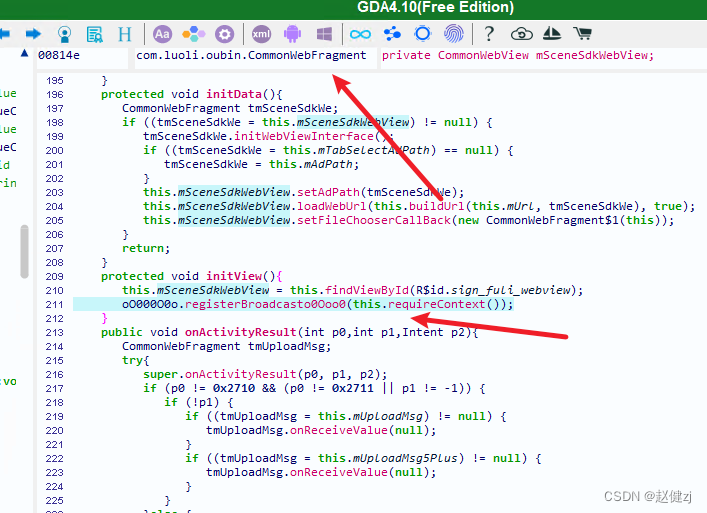Screen dimensions: 707x513
Task: Click the left panel vertical scrollbar thumb
Action: (x=24, y=252)
